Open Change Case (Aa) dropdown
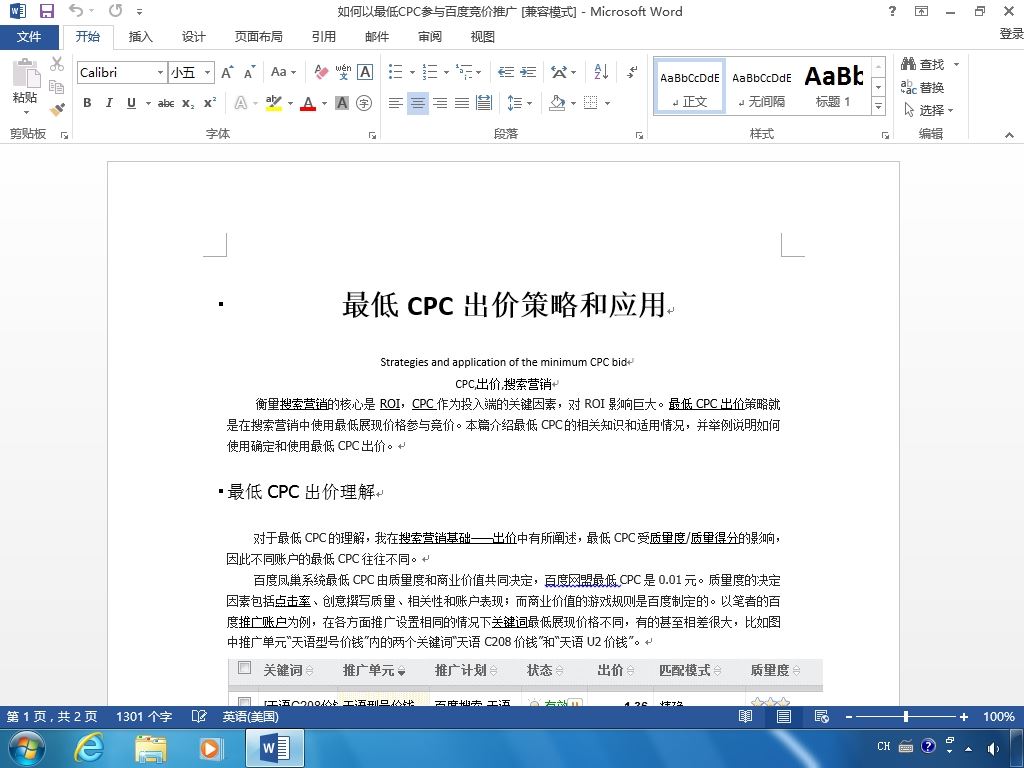Image resolution: width=1024 pixels, height=768 pixels. click(x=283, y=72)
